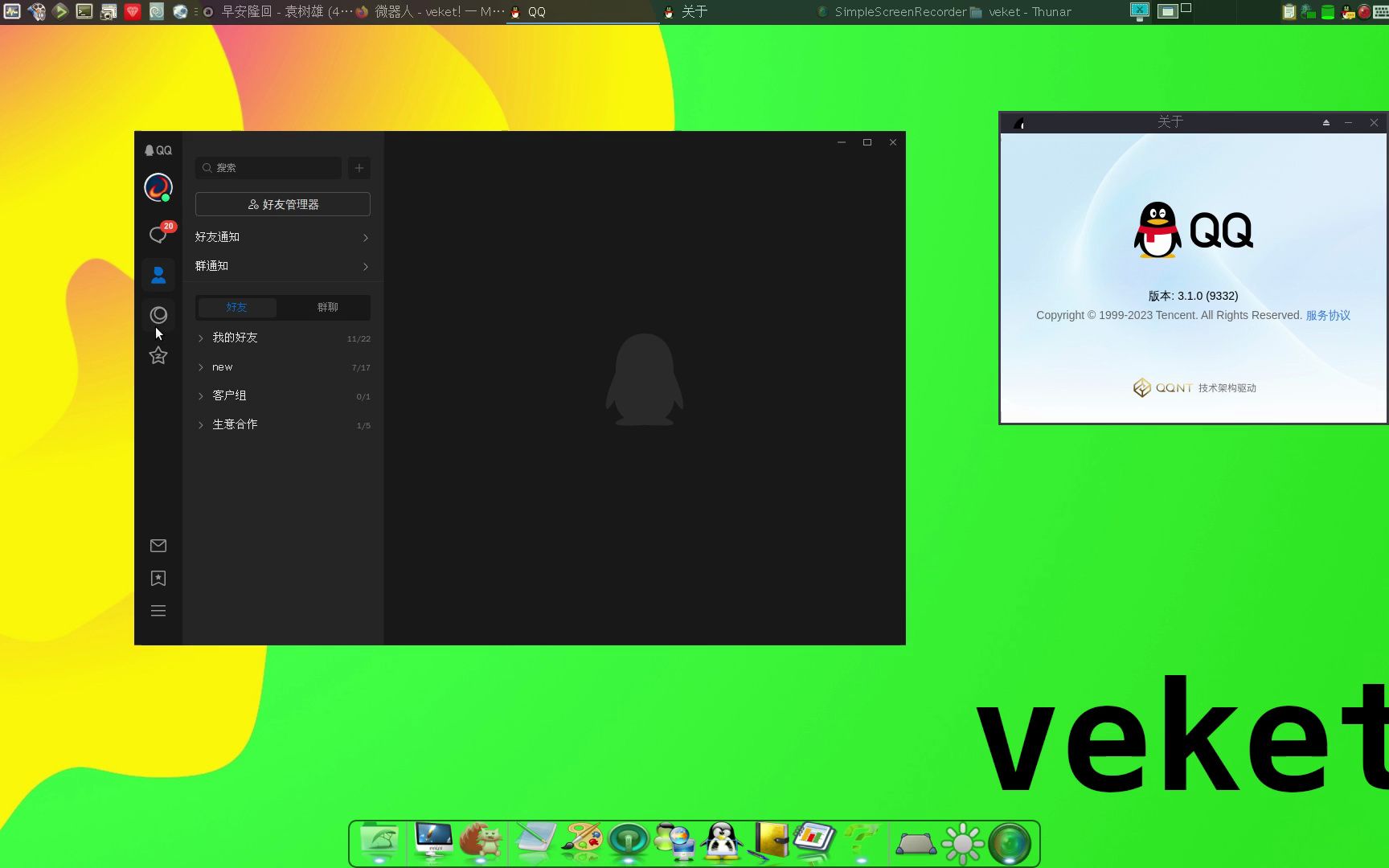
Task: Open the green folder in the dock
Action: coord(379,841)
